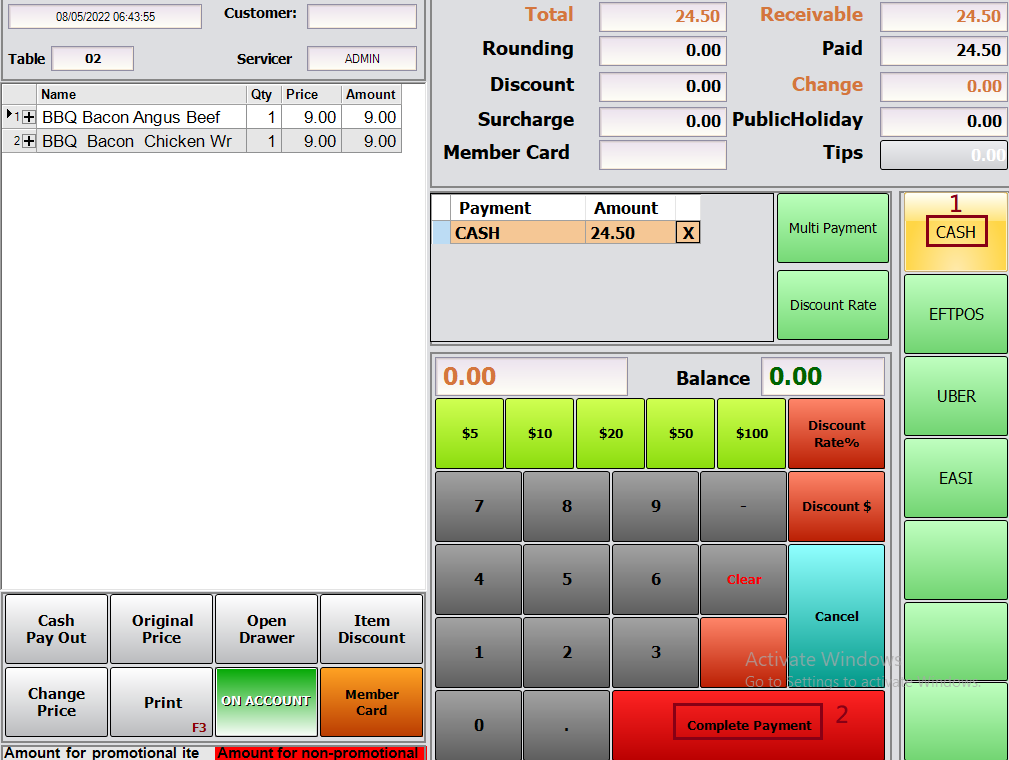Image resolution: width=1009 pixels, height=760 pixels.
Task: Click the red Discount Rate% button
Action: (837, 433)
